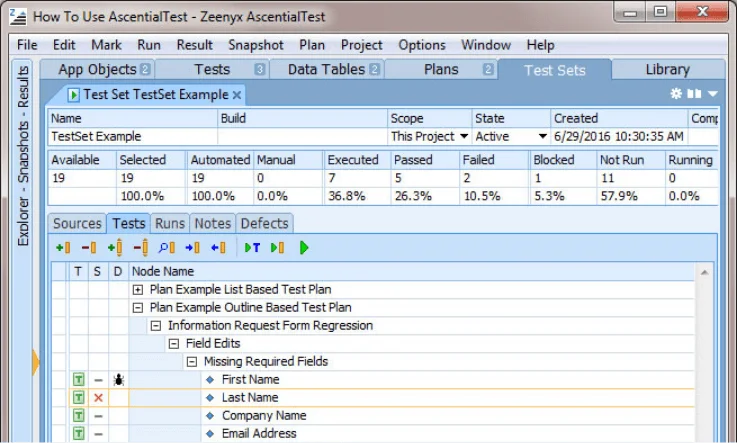Click the red X status on Last Name row
This screenshot has height=443, width=737.
98,398
